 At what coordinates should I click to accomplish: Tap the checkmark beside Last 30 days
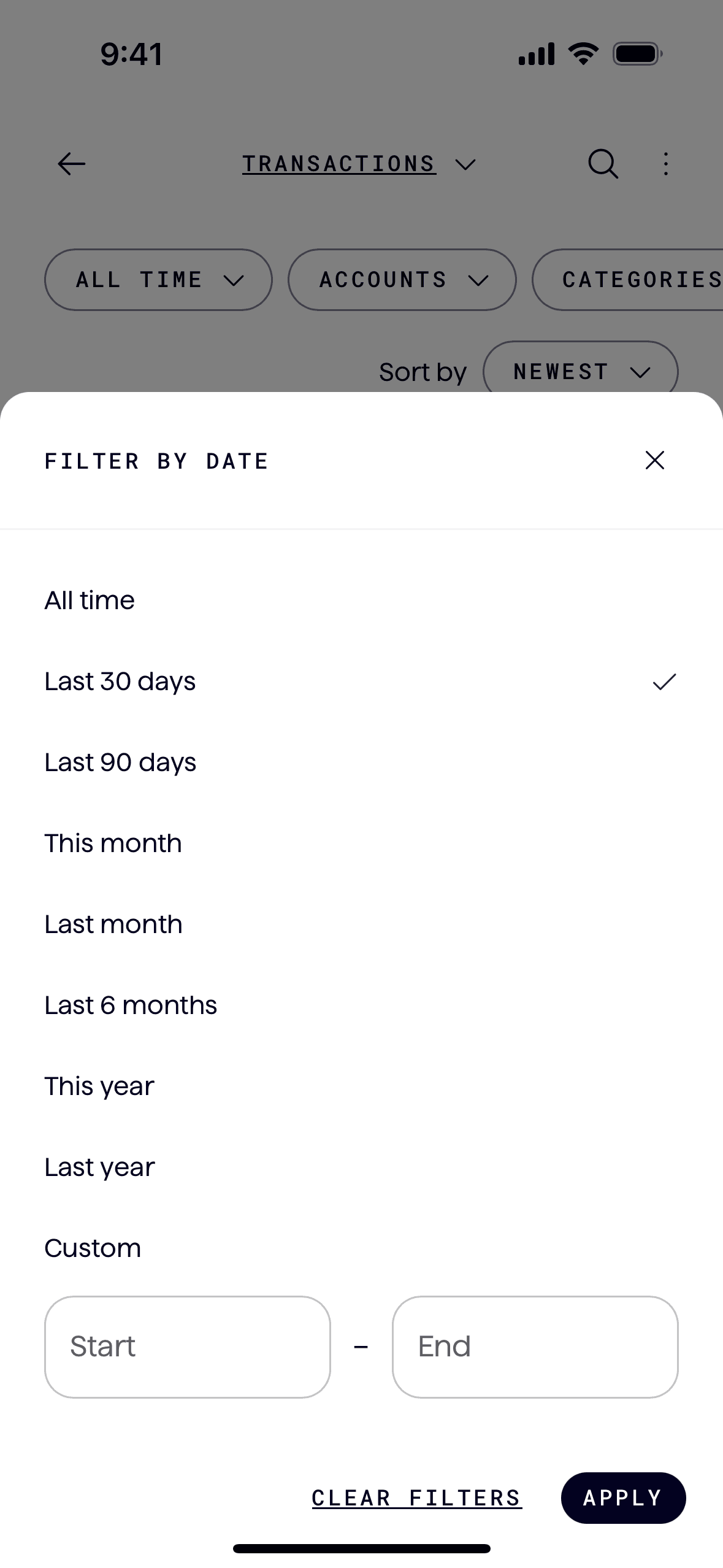coord(664,682)
